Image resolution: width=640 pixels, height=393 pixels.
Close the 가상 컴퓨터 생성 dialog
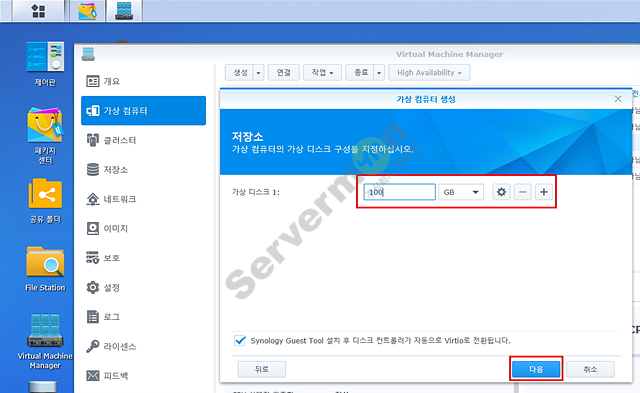[x=618, y=99]
